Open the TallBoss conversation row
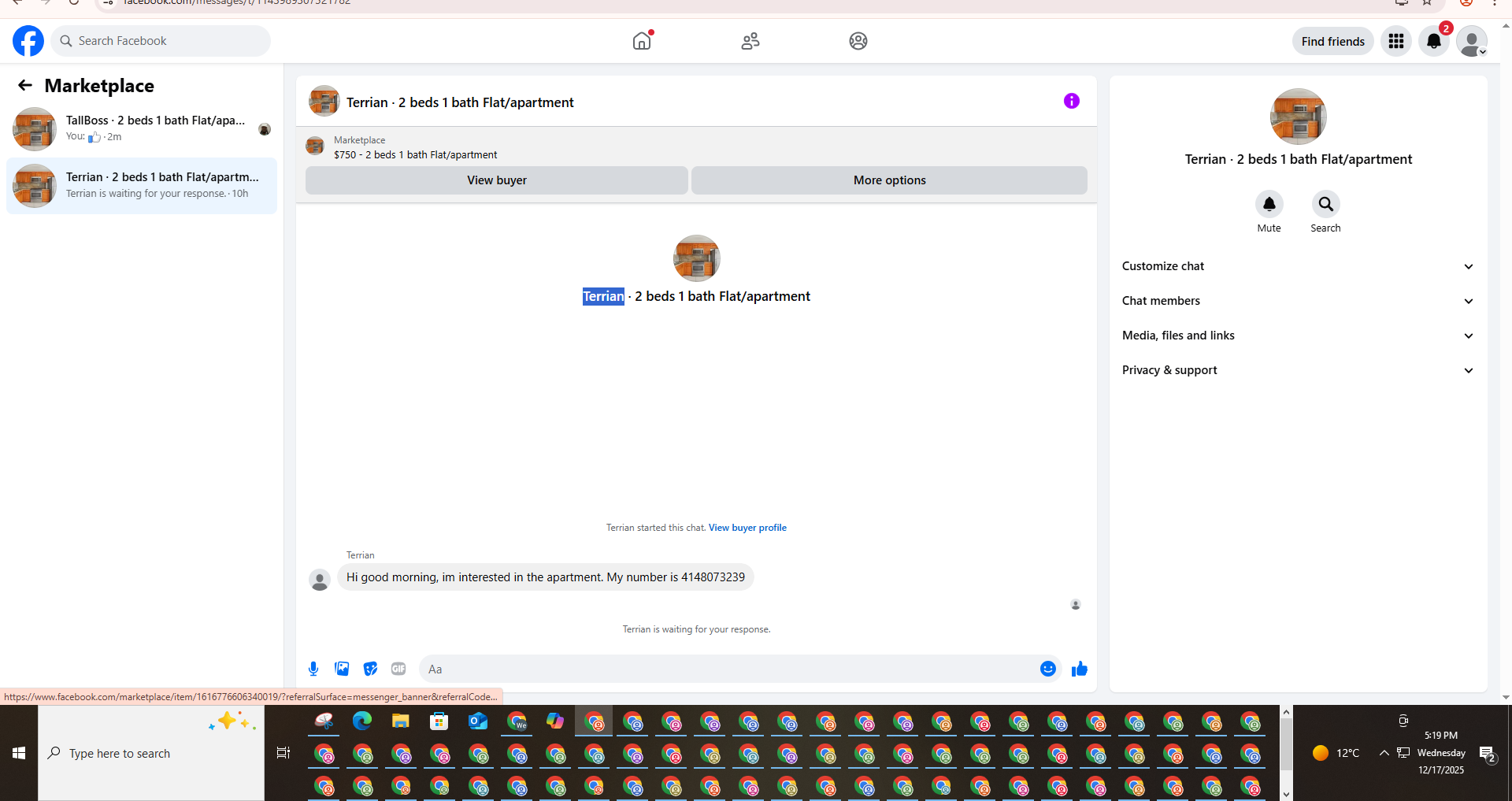This screenshot has height=801, width=1512. click(x=142, y=128)
